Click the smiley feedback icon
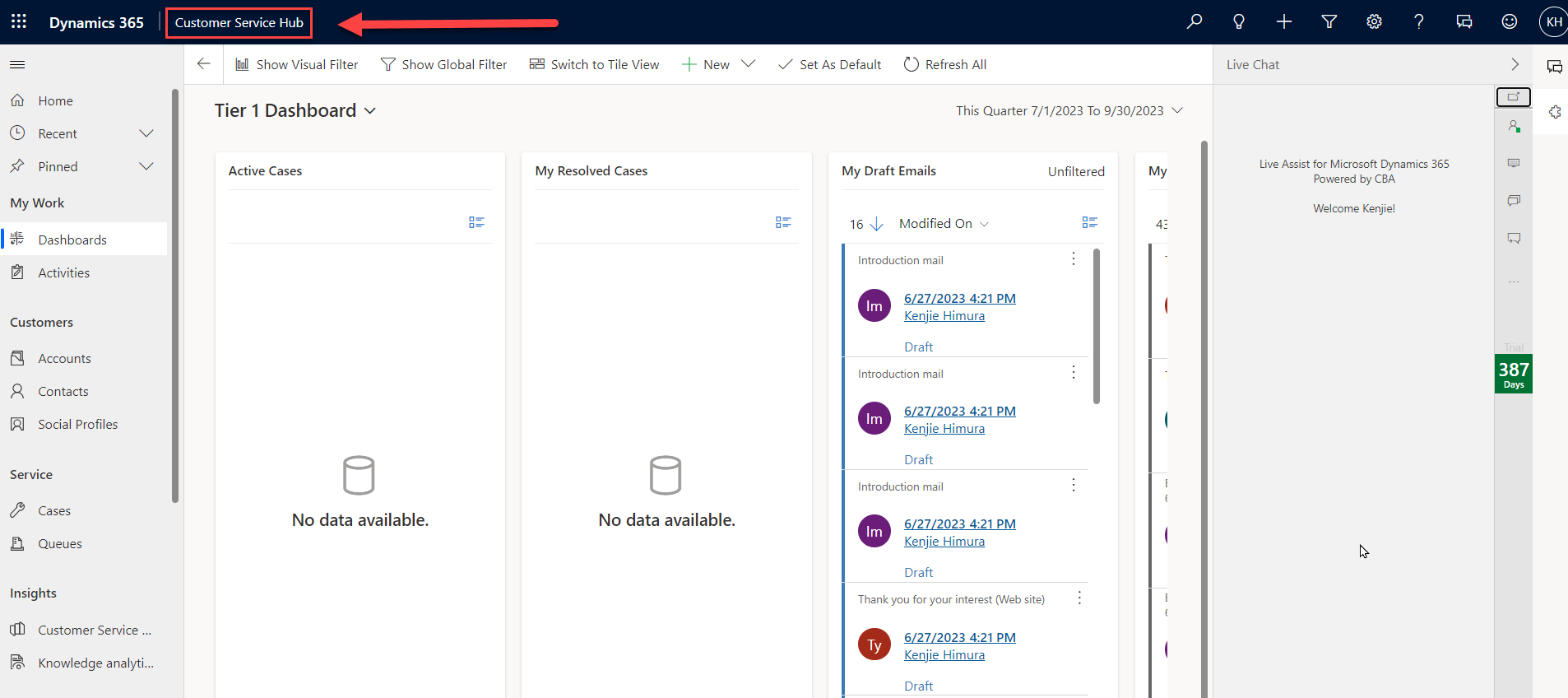 point(1510,21)
